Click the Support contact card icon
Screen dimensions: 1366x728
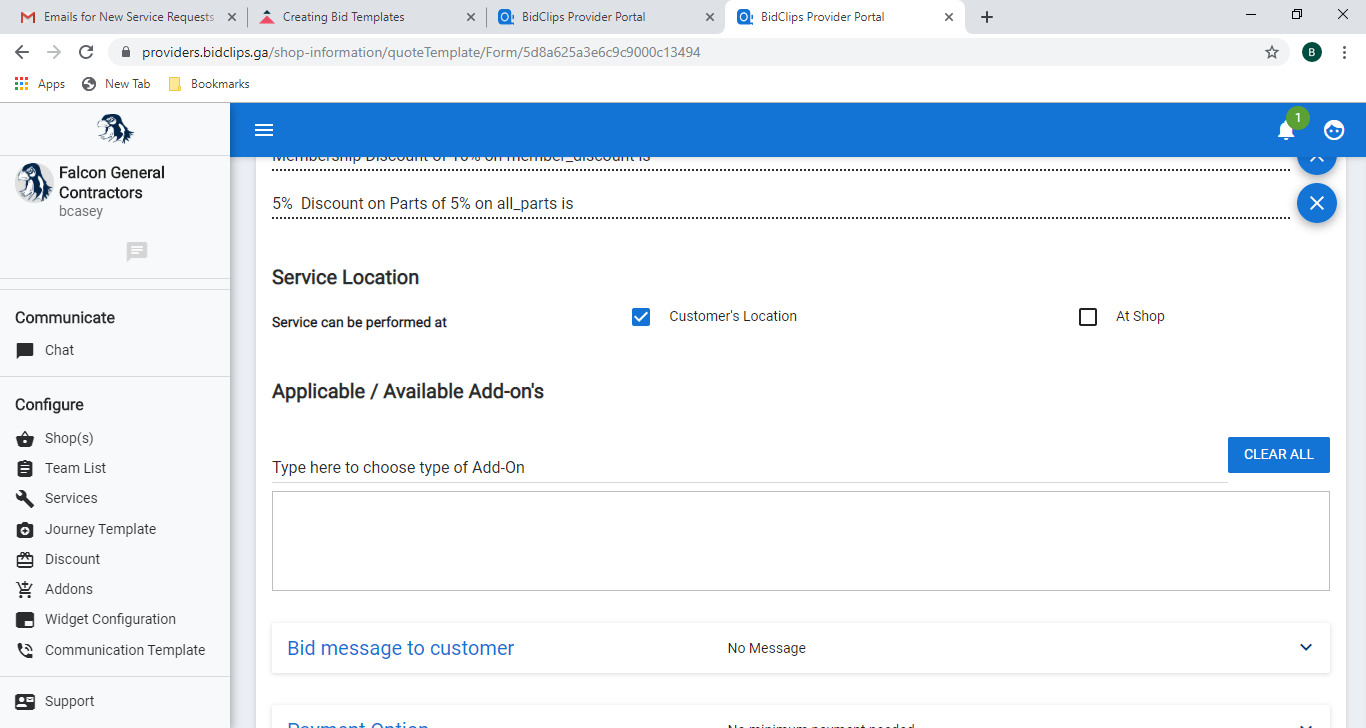(25, 702)
